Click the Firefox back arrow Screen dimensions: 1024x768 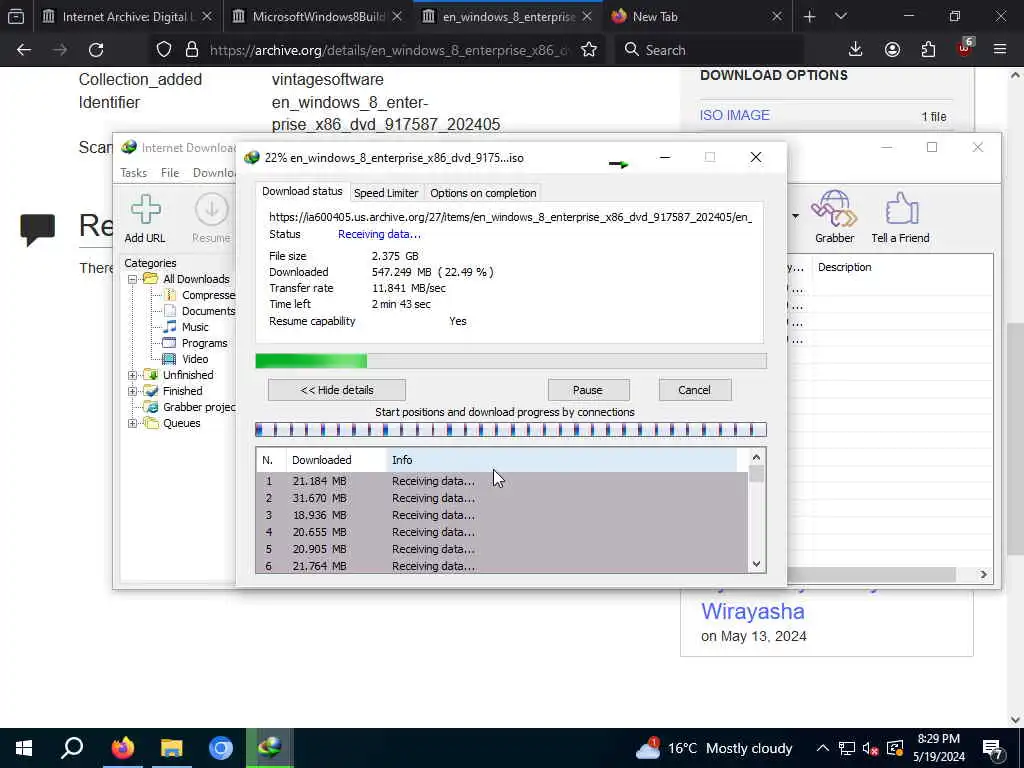click(x=24, y=50)
